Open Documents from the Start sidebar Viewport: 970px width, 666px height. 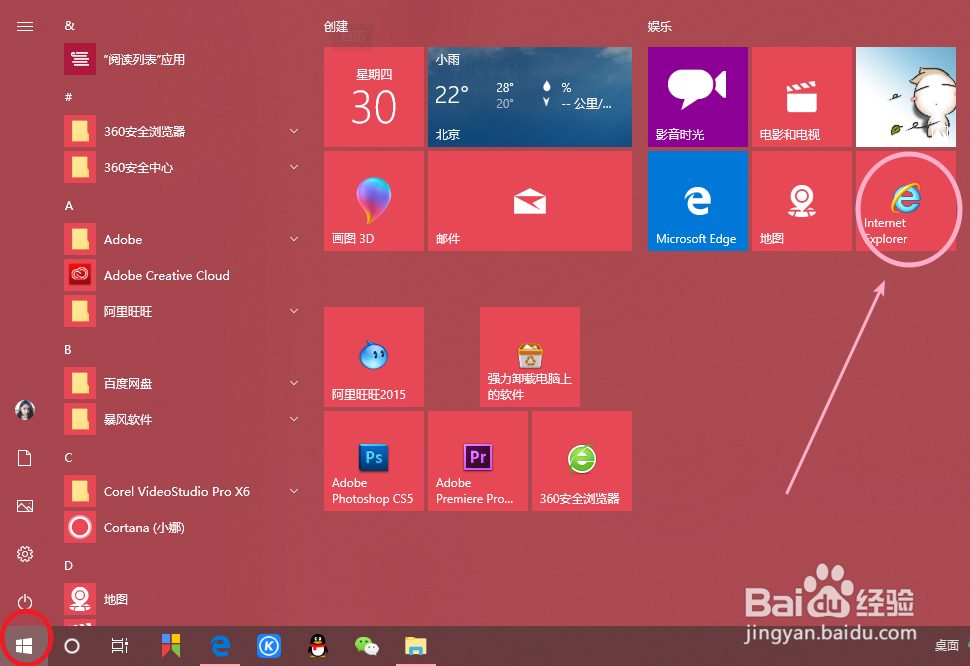click(x=25, y=458)
